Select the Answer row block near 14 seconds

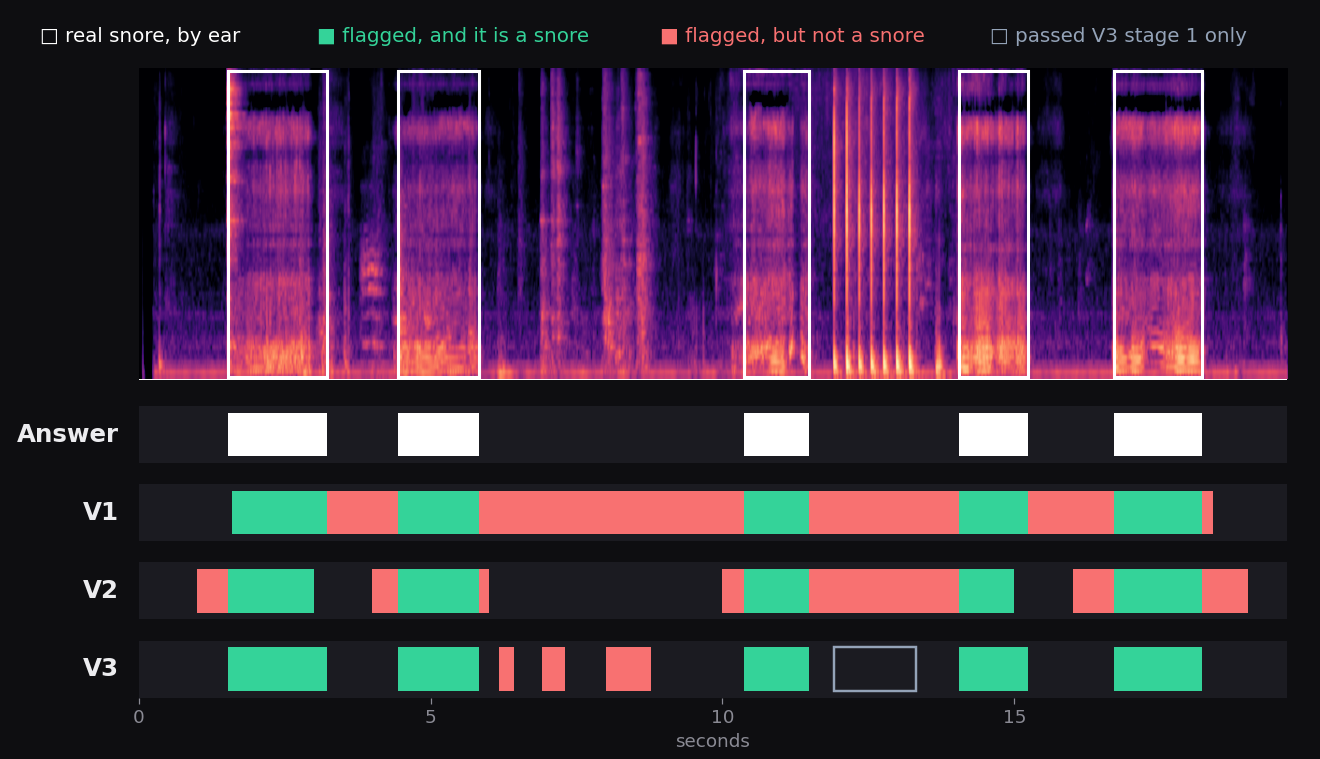[x=993, y=435]
